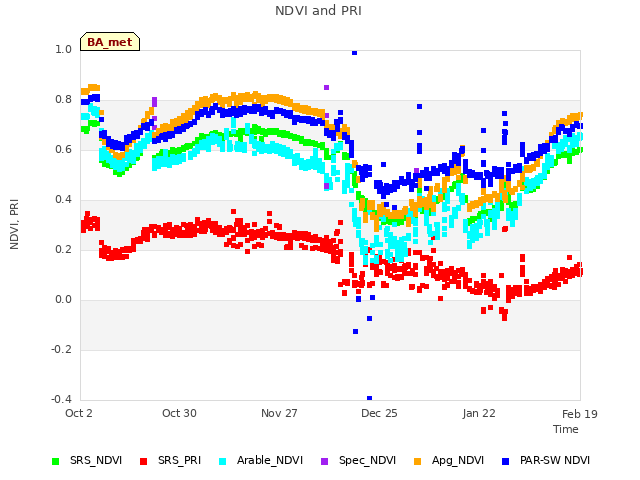This screenshot has width=640, height=480.
Task: Click the 'Oct 30' x-axis label
Action: coord(179,413)
